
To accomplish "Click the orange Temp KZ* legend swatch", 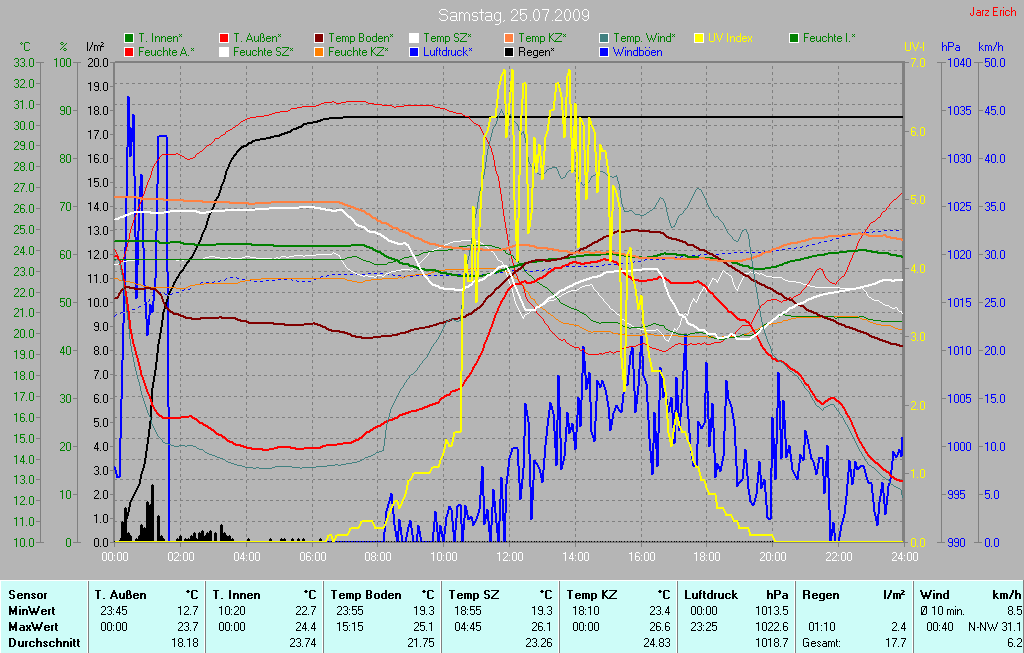I will [509, 38].
